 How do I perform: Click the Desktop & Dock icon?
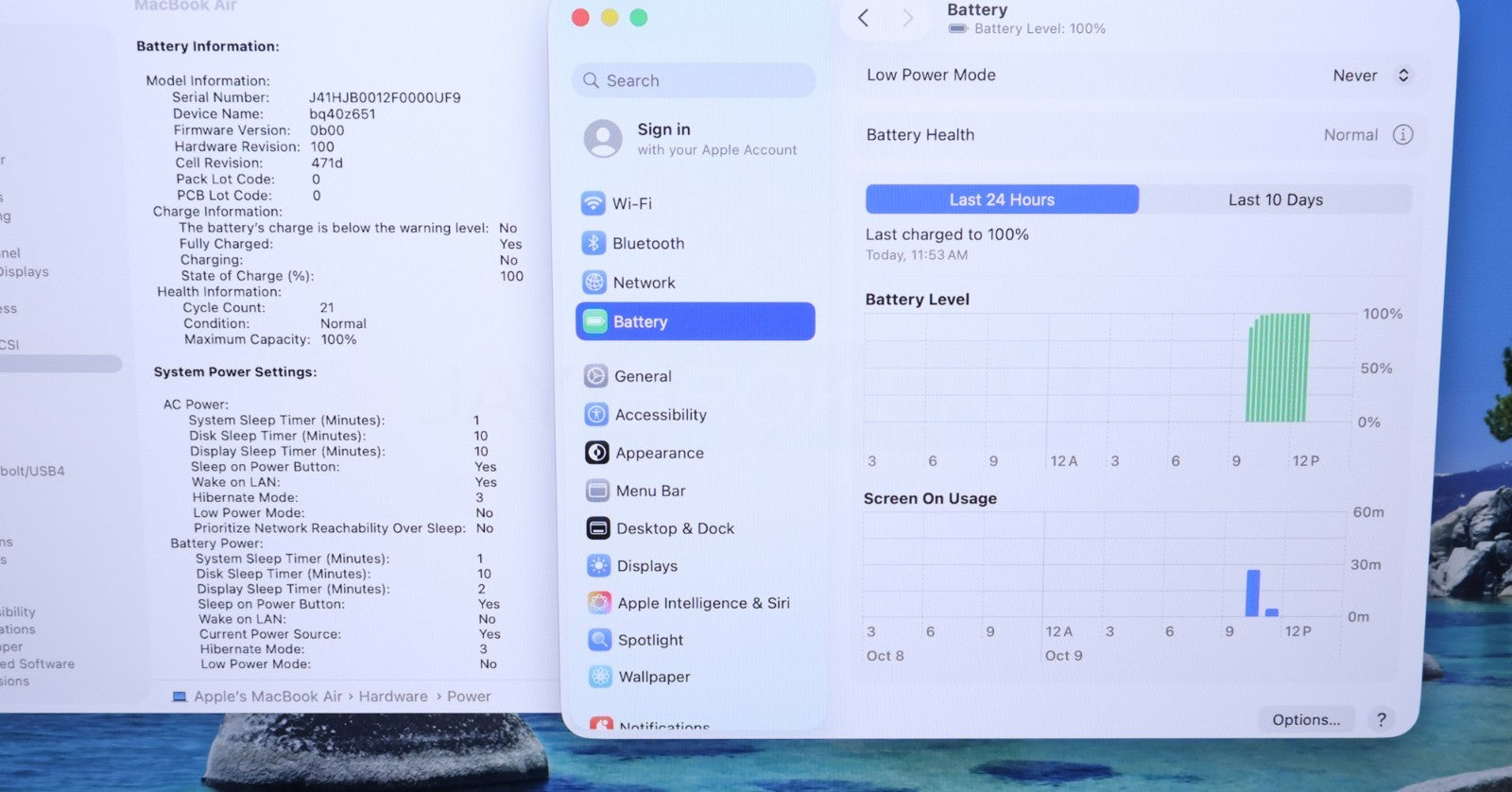click(x=597, y=528)
